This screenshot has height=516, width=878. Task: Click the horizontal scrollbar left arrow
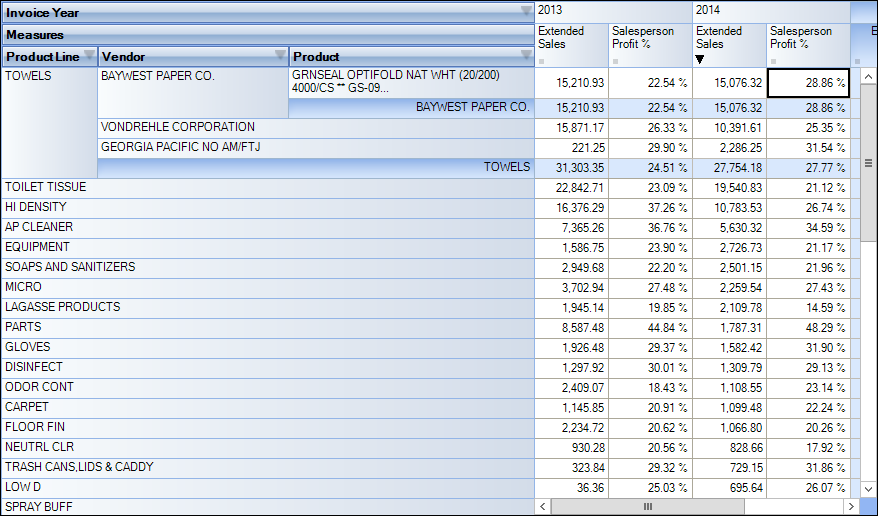pyautogui.click(x=543, y=506)
